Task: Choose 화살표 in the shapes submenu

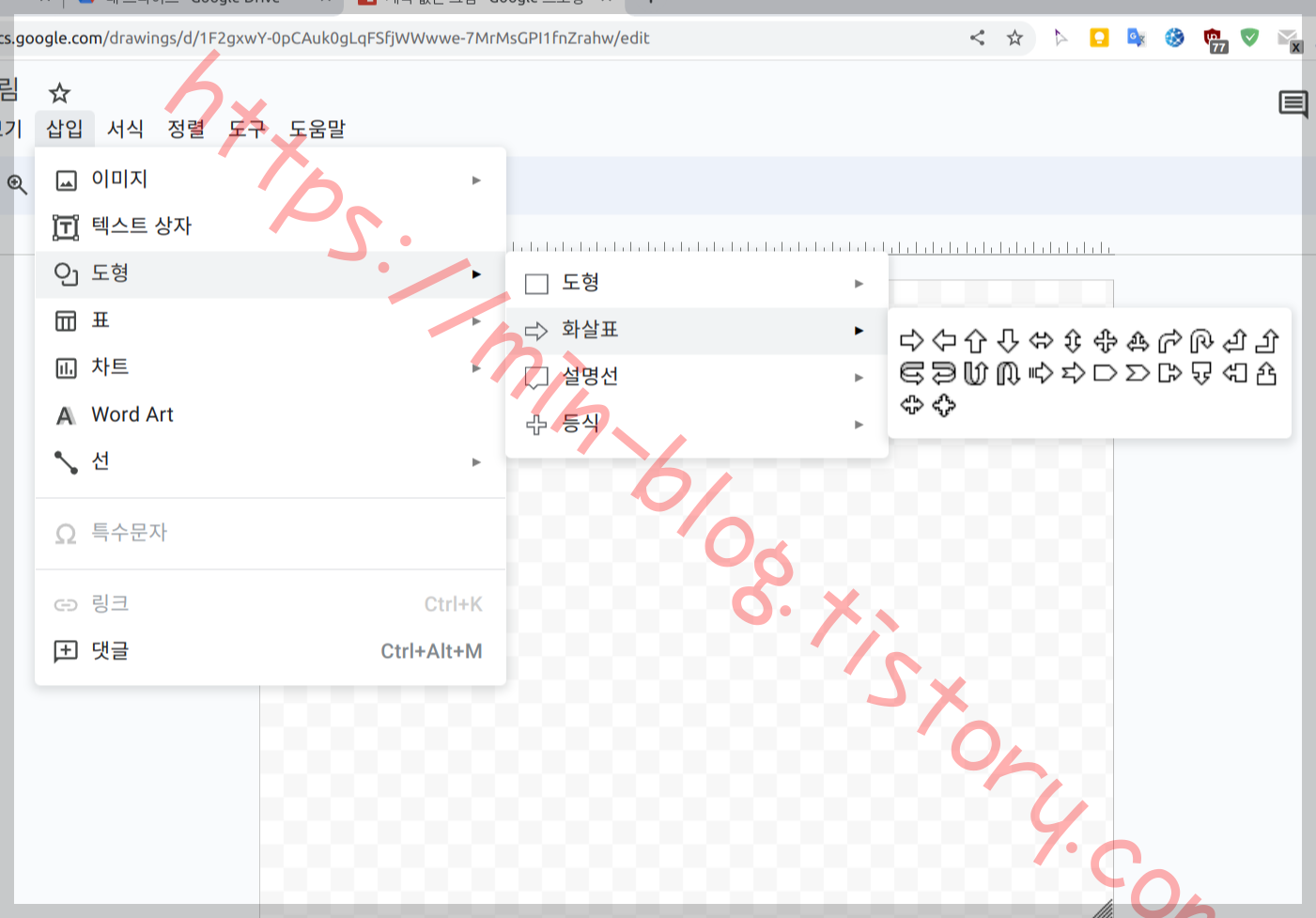Action: pyautogui.click(x=697, y=331)
